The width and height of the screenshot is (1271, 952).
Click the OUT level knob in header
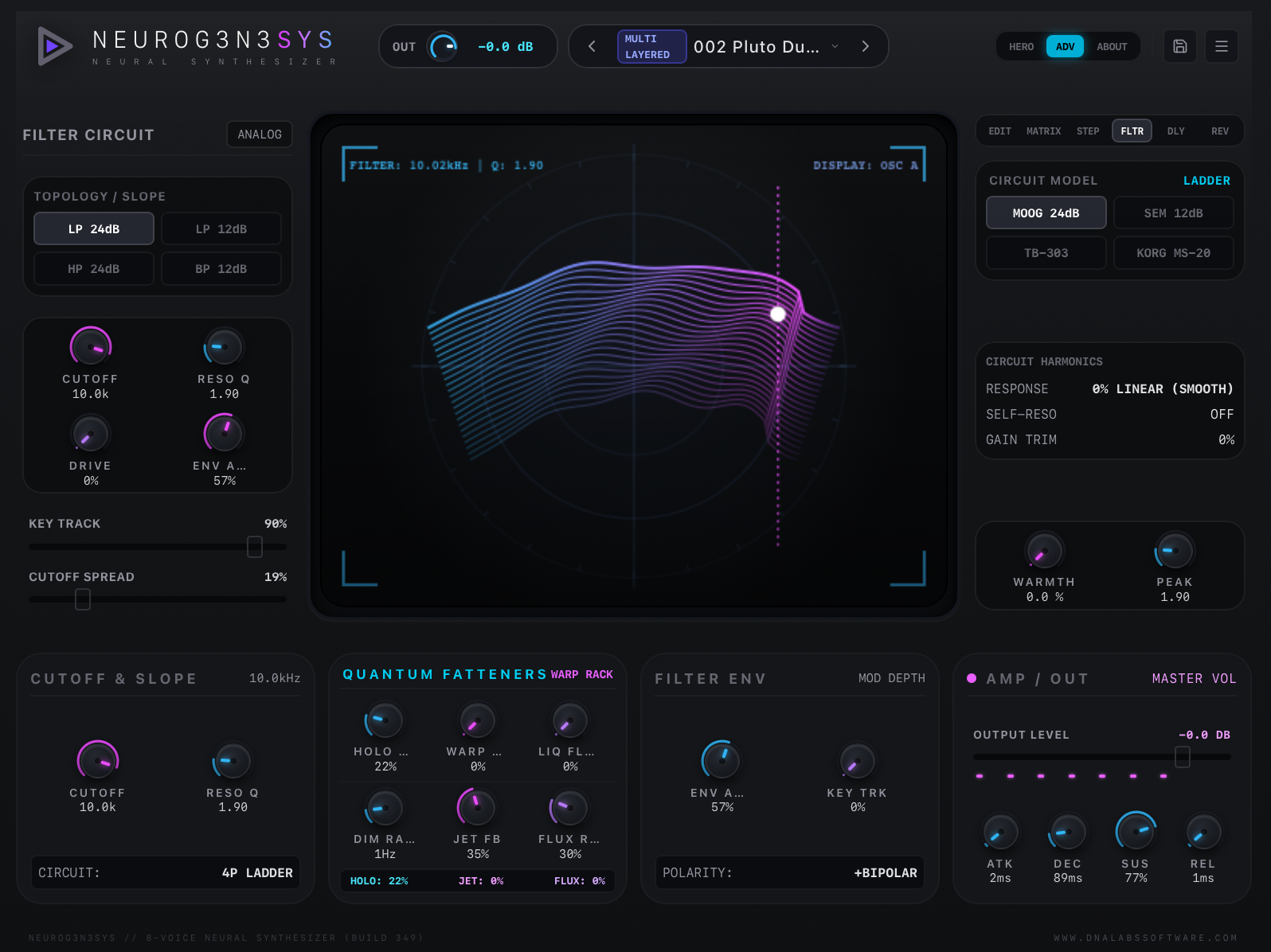click(444, 46)
